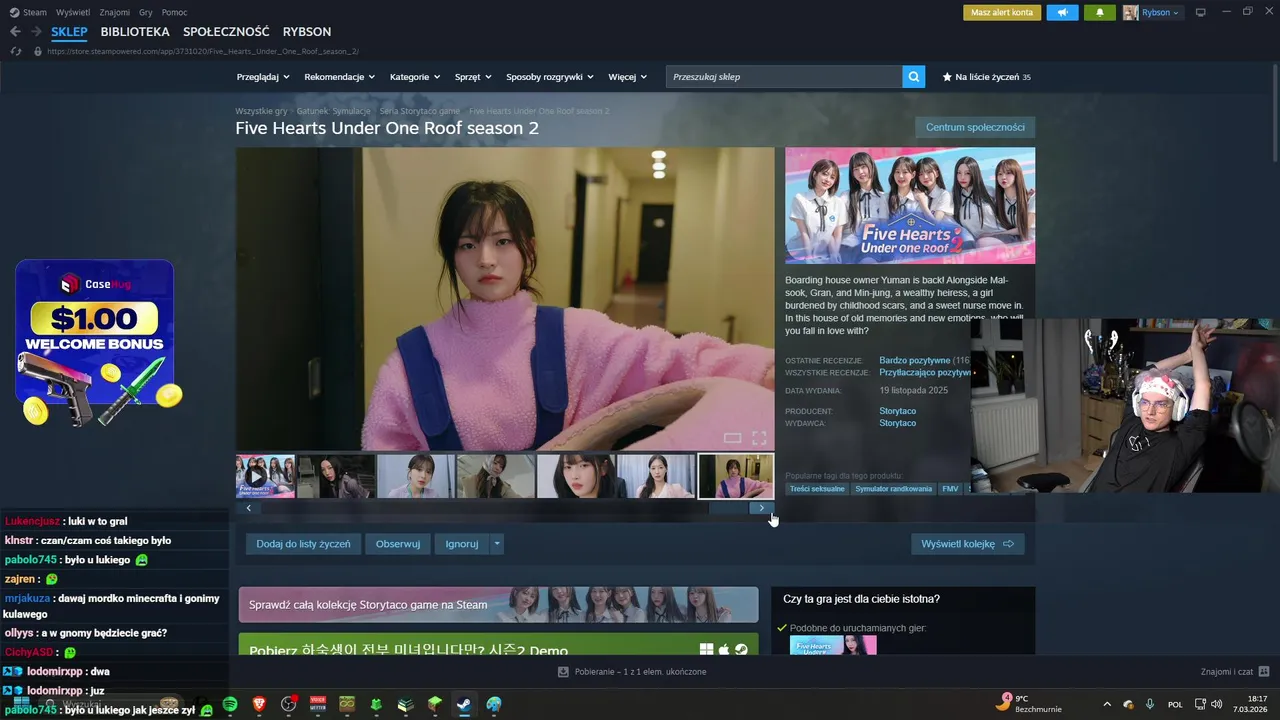The image size is (1280, 720).
Task: Open the volume speaker tray icon
Action: click(x=1217, y=704)
